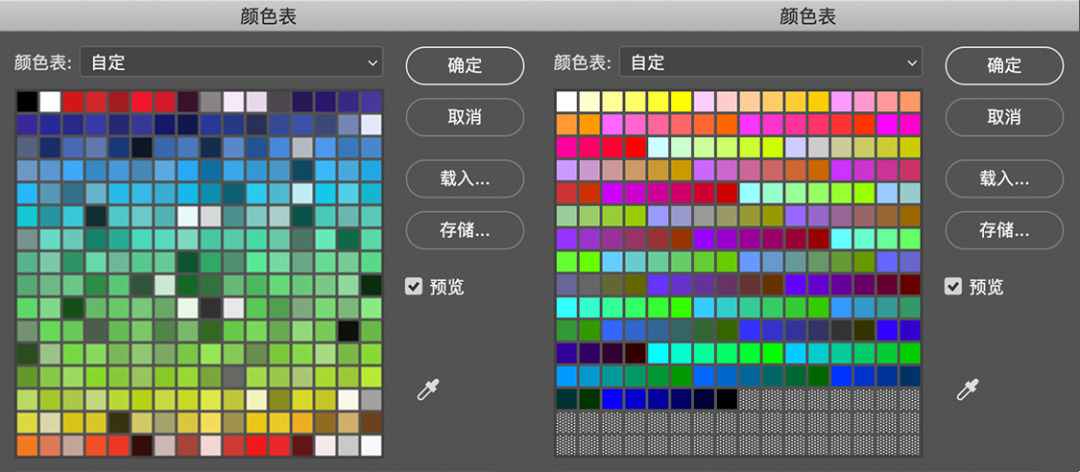Click 确定 button in right dialog
Screen dimensions: 1080x472
coord(1004,65)
